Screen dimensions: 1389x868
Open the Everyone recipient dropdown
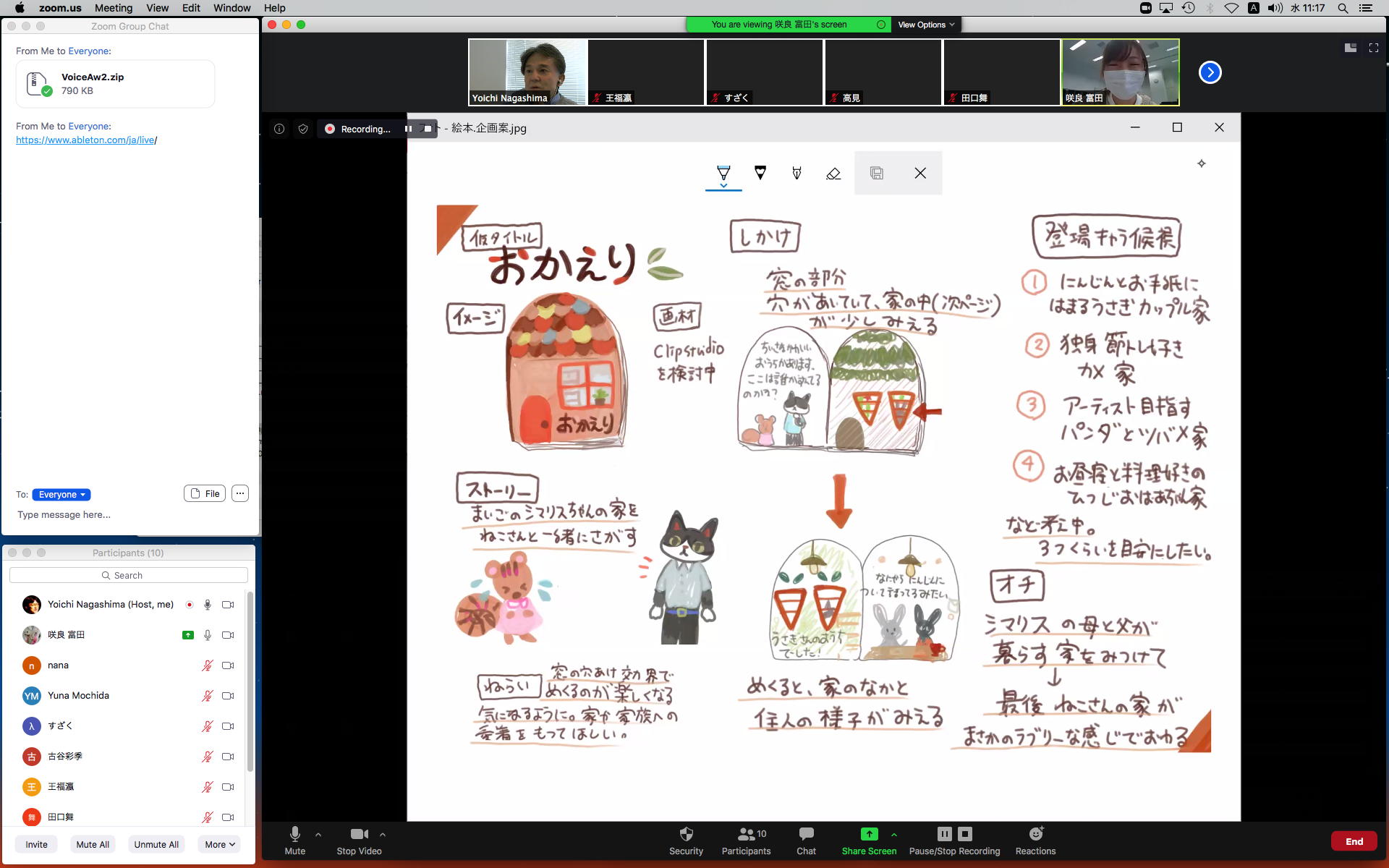61,495
